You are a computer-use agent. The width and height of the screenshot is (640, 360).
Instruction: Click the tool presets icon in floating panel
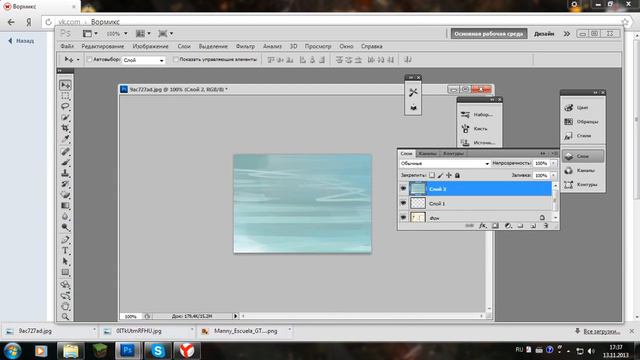click(x=413, y=92)
